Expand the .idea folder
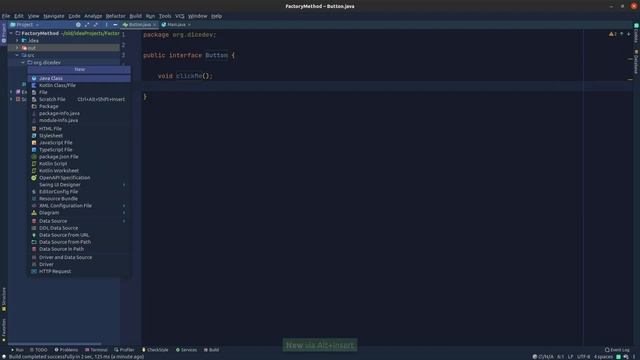The height and width of the screenshot is (360, 640). (17, 40)
